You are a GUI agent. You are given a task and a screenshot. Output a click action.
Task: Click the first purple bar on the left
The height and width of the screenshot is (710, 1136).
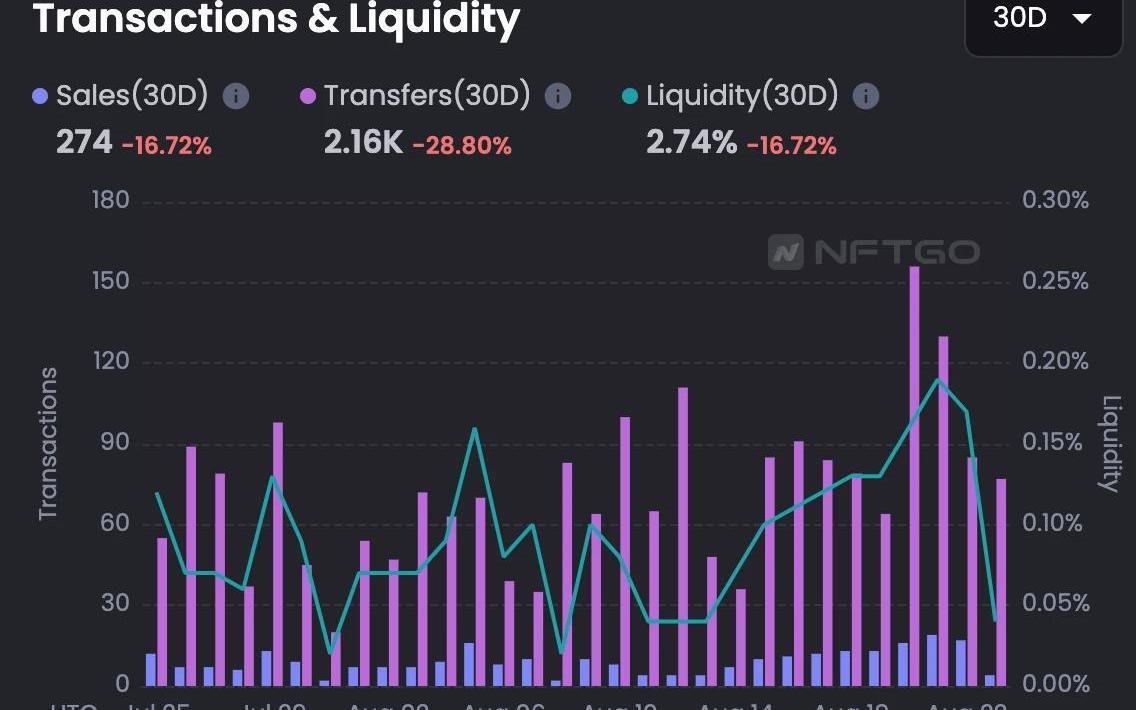click(x=163, y=612)
